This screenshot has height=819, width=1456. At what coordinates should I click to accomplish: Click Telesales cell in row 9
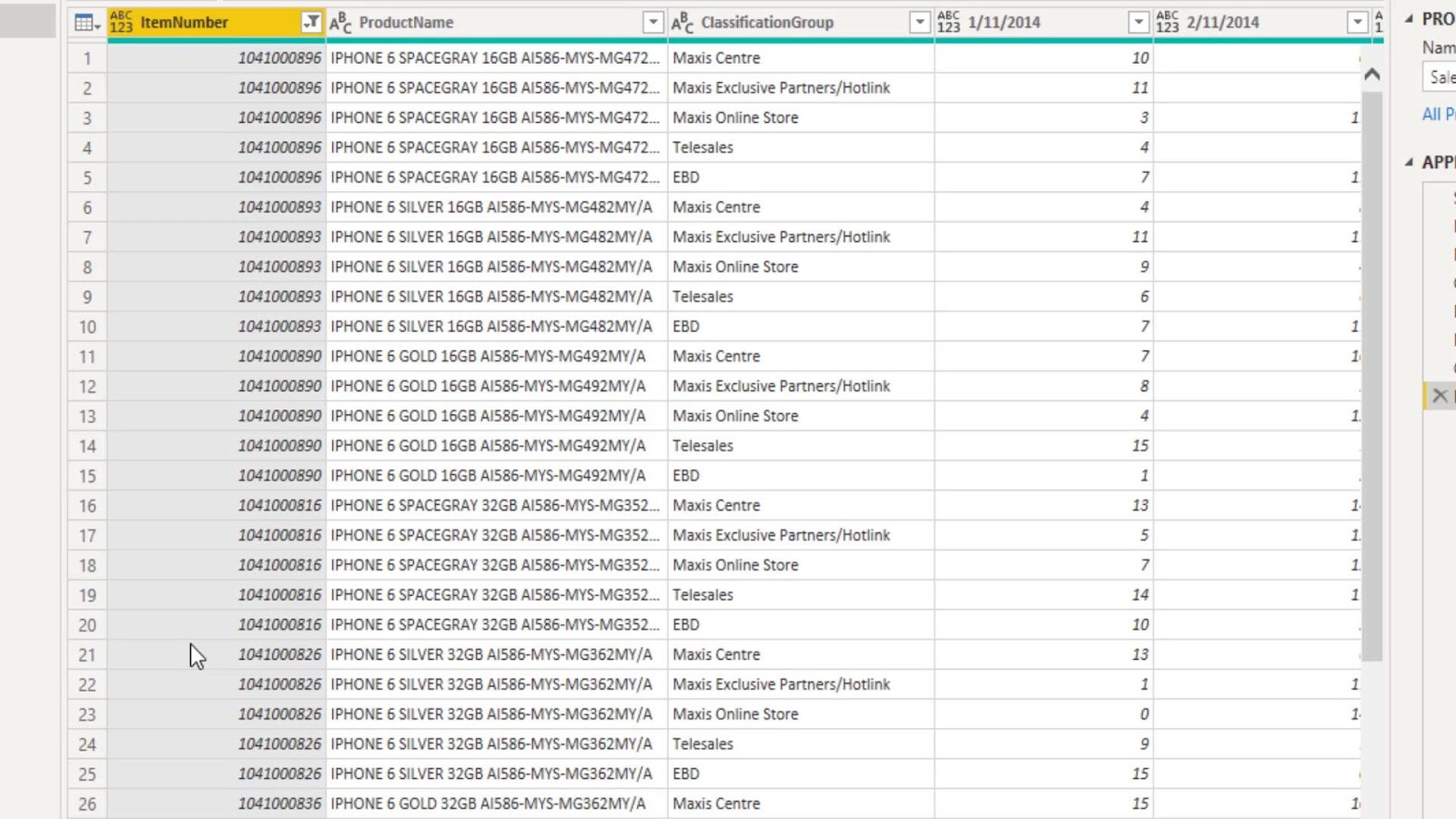point(801,297)
